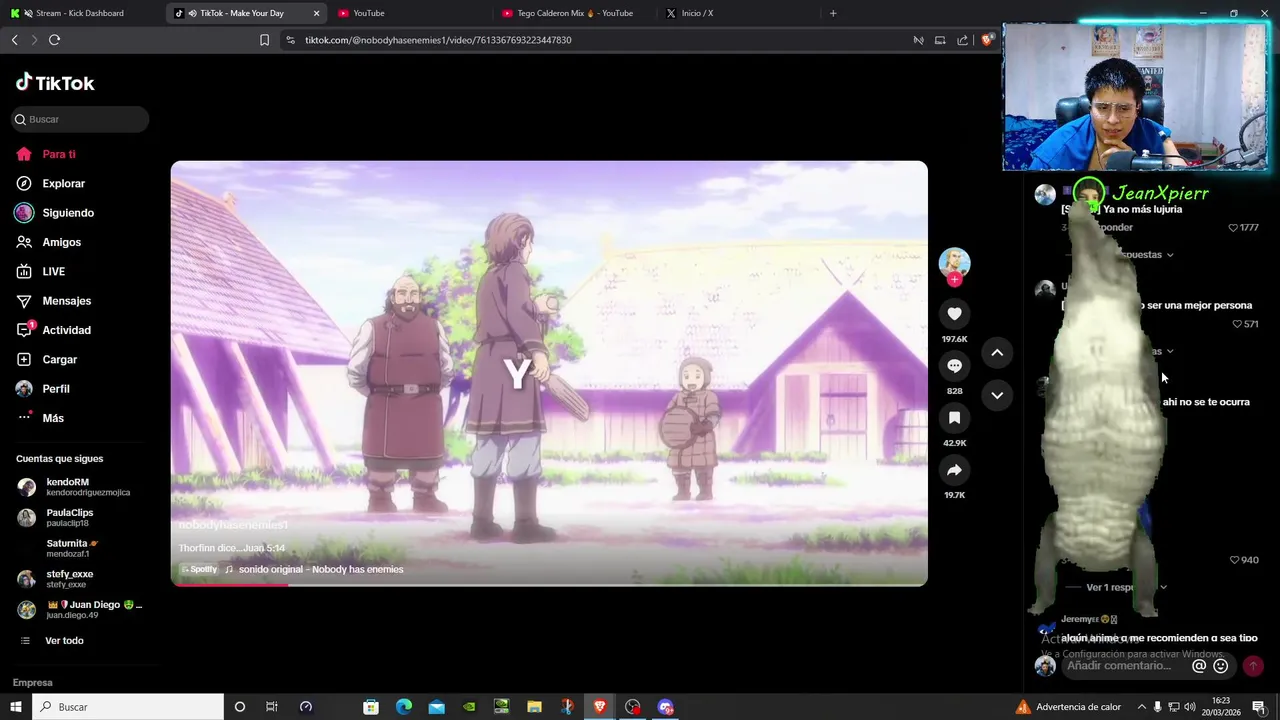Go to next video with down arrow
The image size is (1280, 720).
tap(997, 395)
